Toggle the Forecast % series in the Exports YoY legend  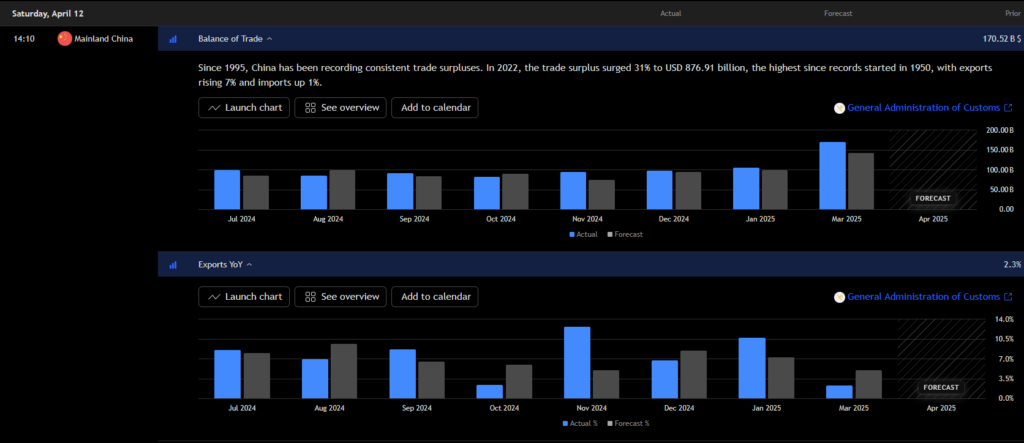[627, 423]
